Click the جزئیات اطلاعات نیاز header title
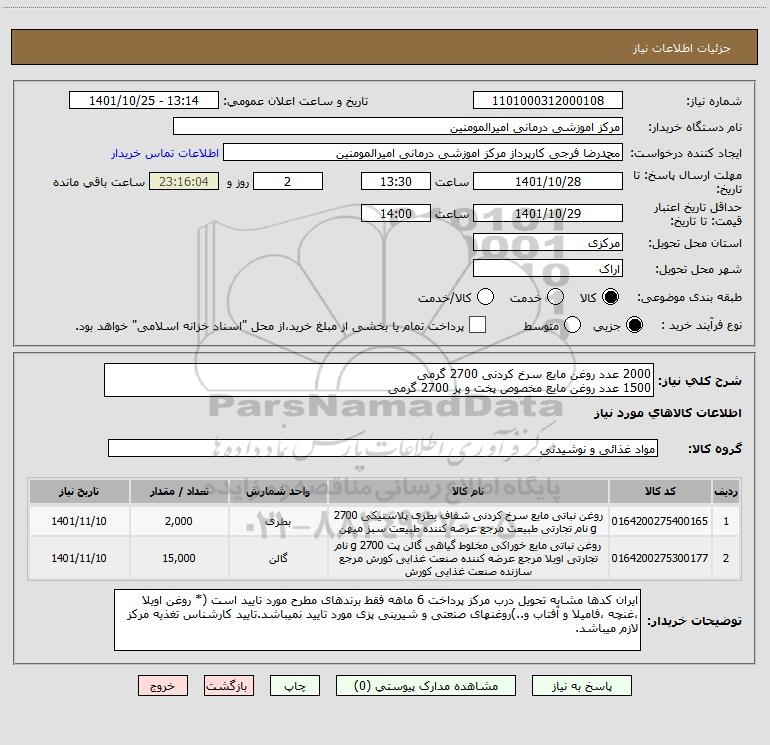This screenshot has height=745, width=770. pyautogui.click(x=682, y=48)
